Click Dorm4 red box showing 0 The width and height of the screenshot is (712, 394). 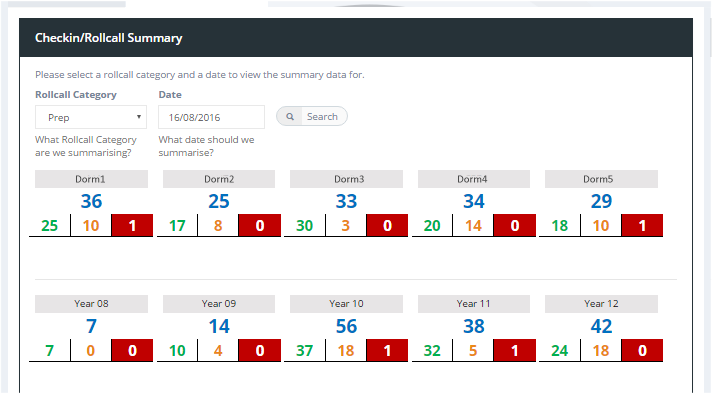[514, 225]
